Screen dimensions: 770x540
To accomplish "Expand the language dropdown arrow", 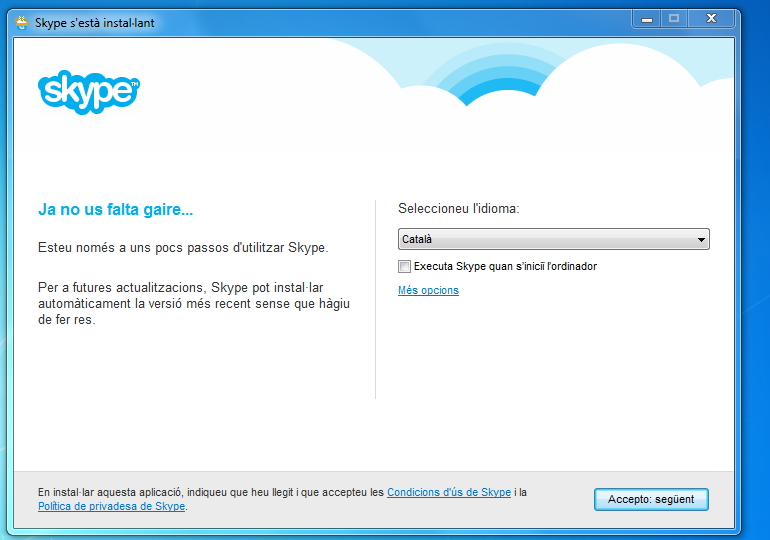I will pos(701,240).
